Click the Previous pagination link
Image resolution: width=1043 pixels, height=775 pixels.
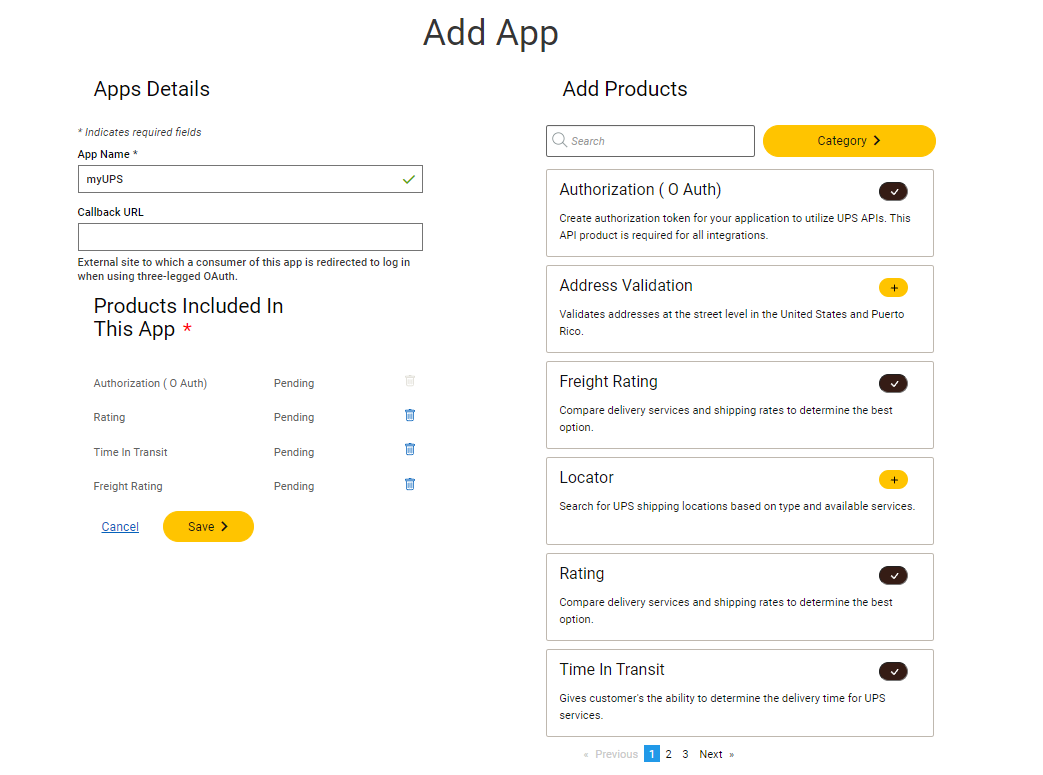point(611,754)
